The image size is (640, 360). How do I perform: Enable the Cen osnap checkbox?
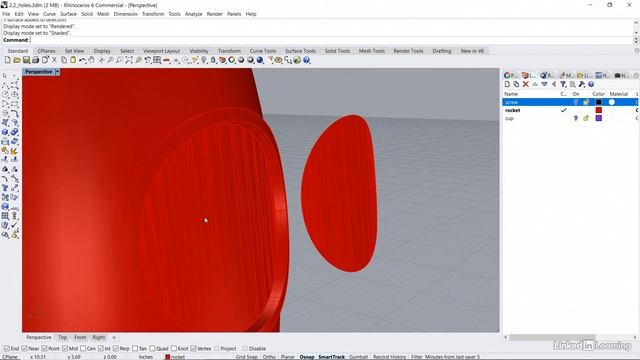point(83,349)
